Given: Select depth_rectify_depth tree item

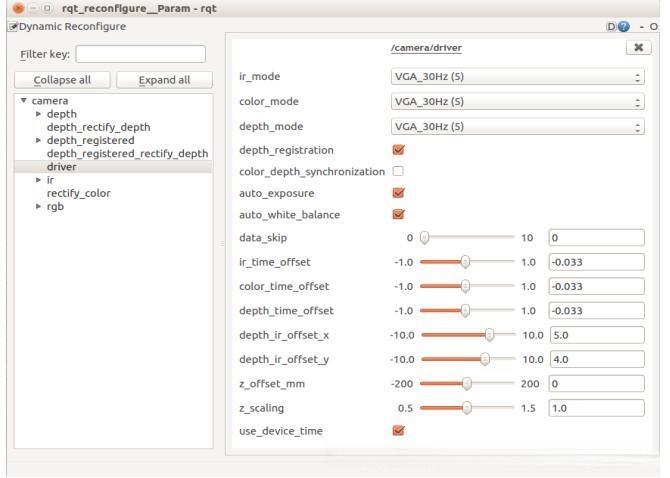Looking at the screenshot, I should point(99,127).
